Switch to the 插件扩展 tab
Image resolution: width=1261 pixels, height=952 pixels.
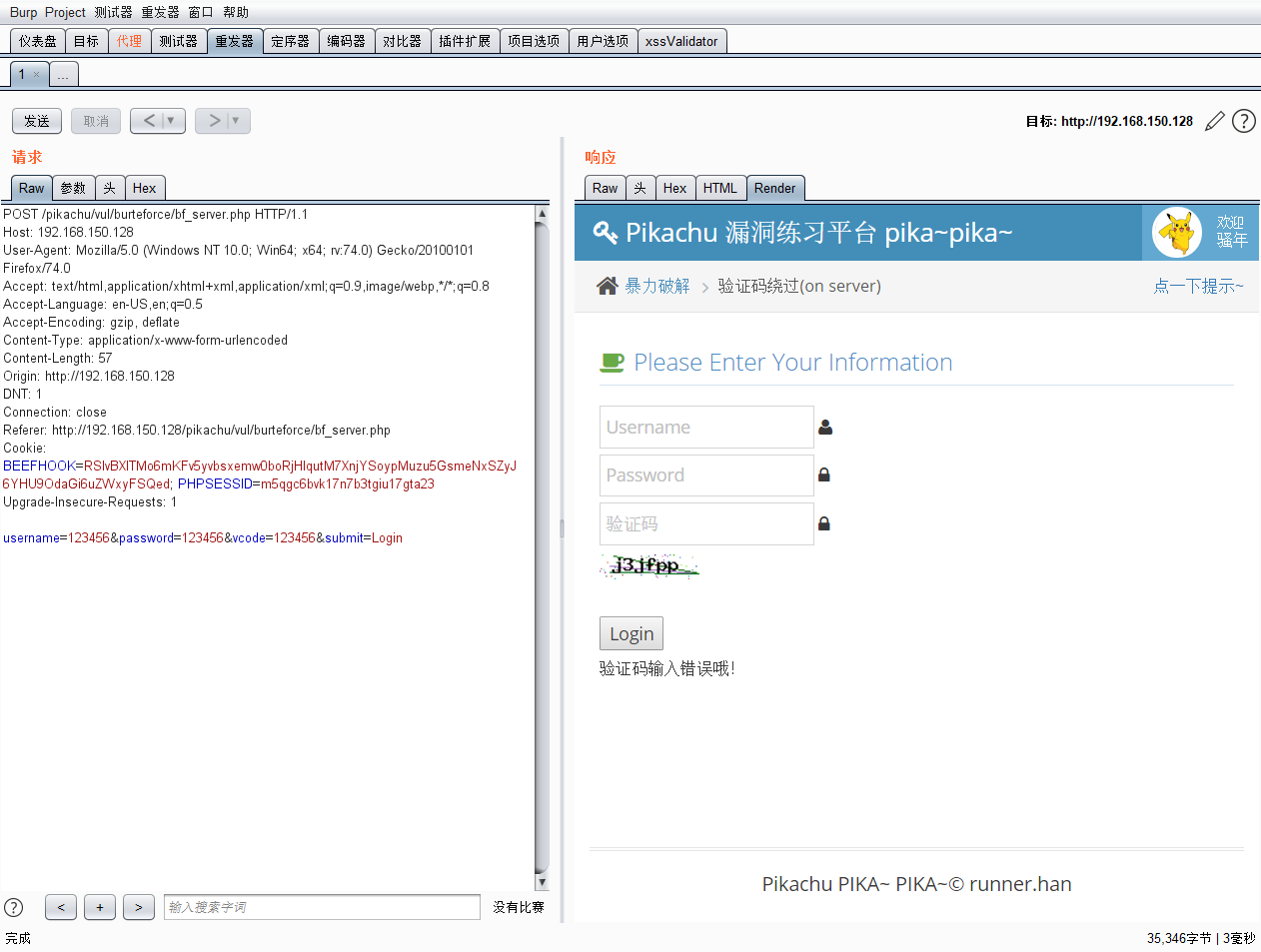(465, 41)
